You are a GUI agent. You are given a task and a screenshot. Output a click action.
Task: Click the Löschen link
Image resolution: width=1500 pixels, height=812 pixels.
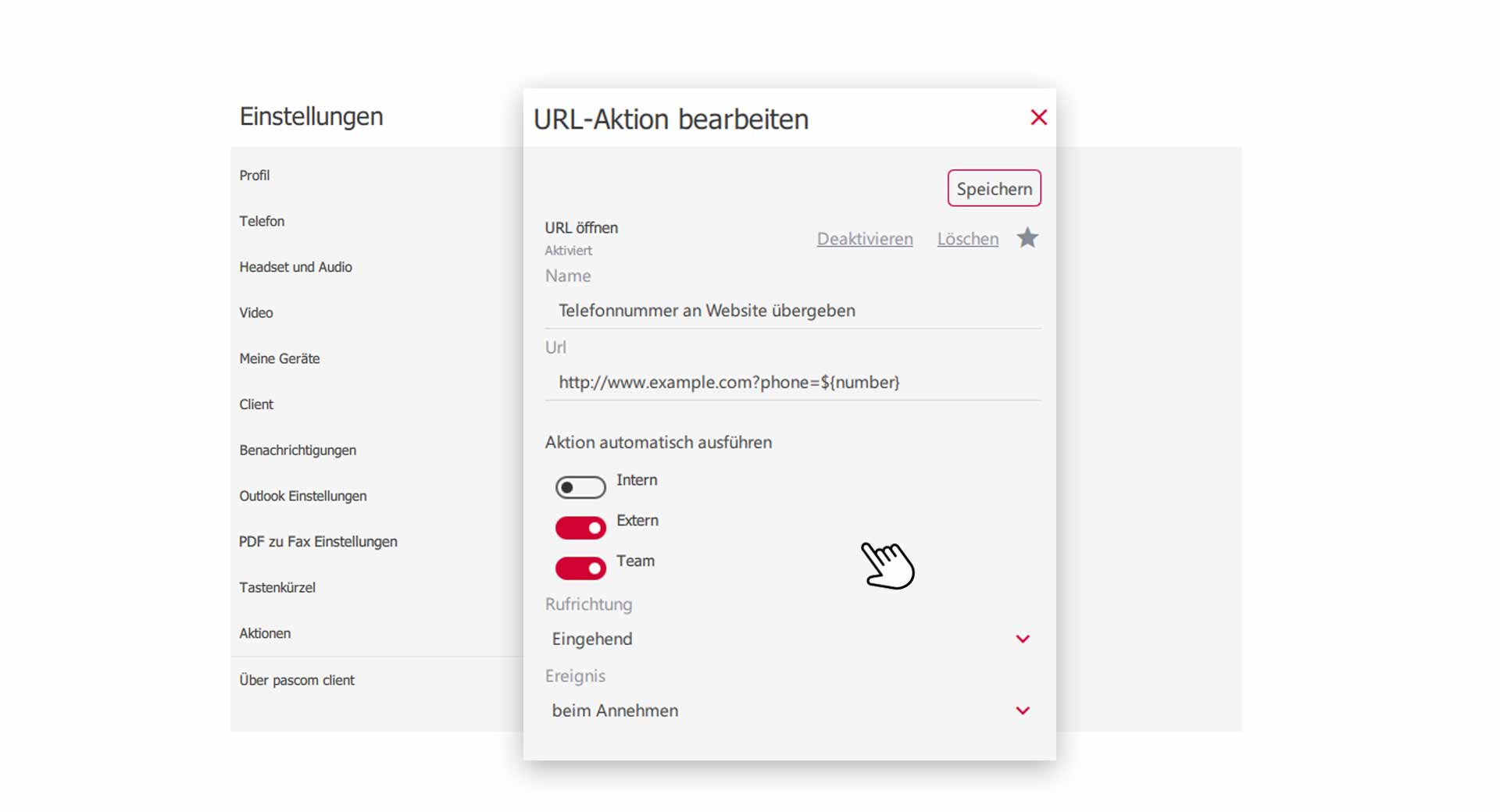[x=968, y=239]
